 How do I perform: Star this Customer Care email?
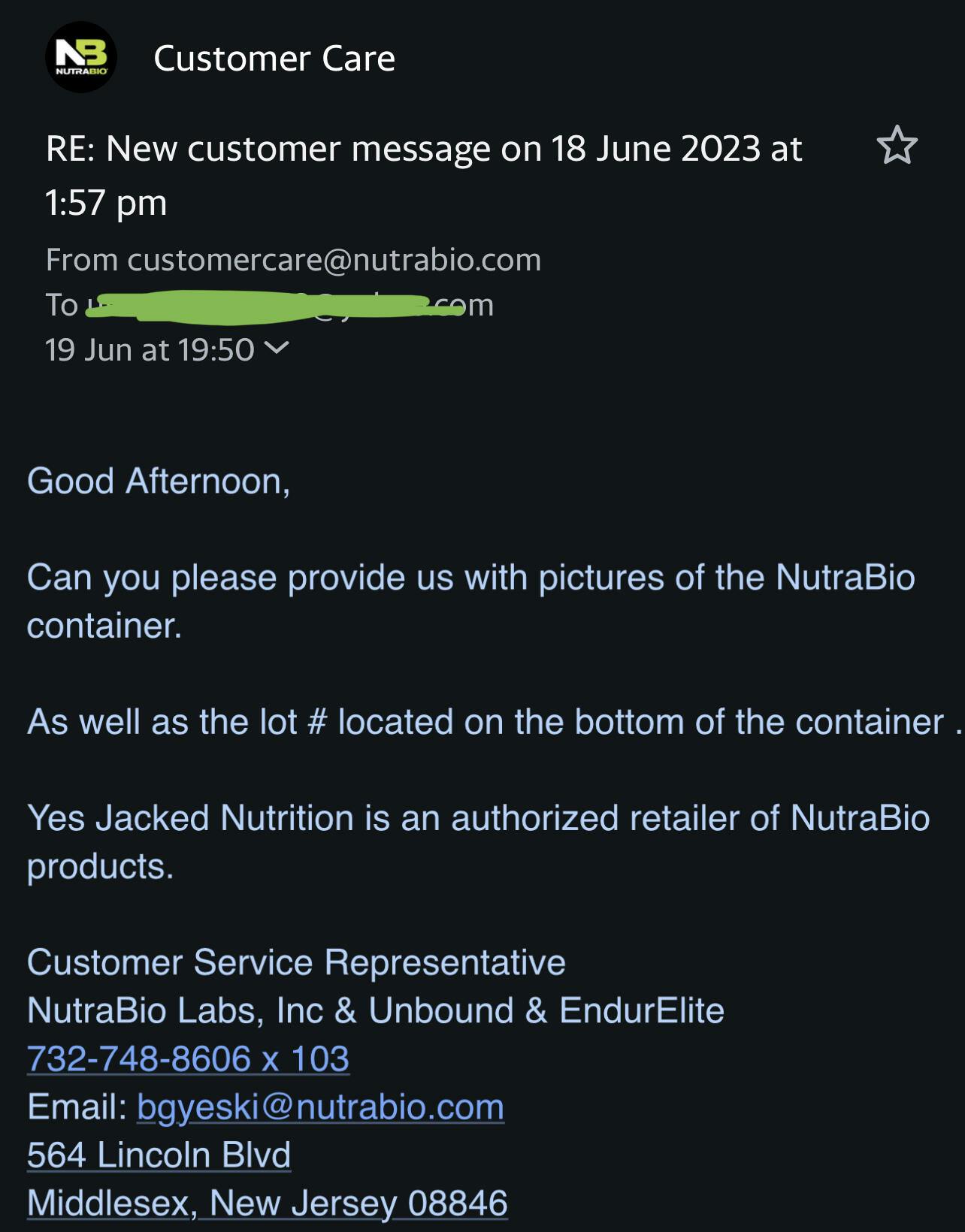(x=897, y=146)
